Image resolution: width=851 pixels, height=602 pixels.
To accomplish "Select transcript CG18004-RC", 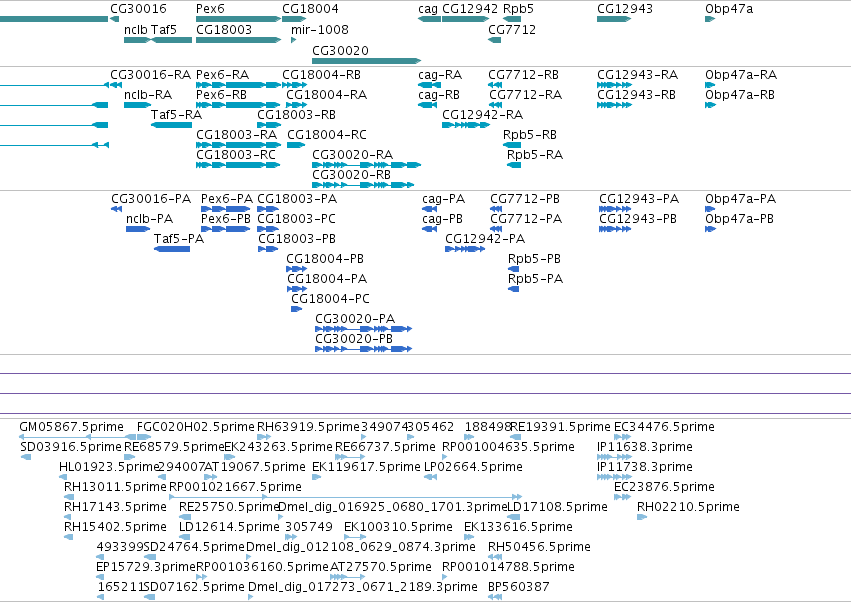I will [x=296, y=145].
